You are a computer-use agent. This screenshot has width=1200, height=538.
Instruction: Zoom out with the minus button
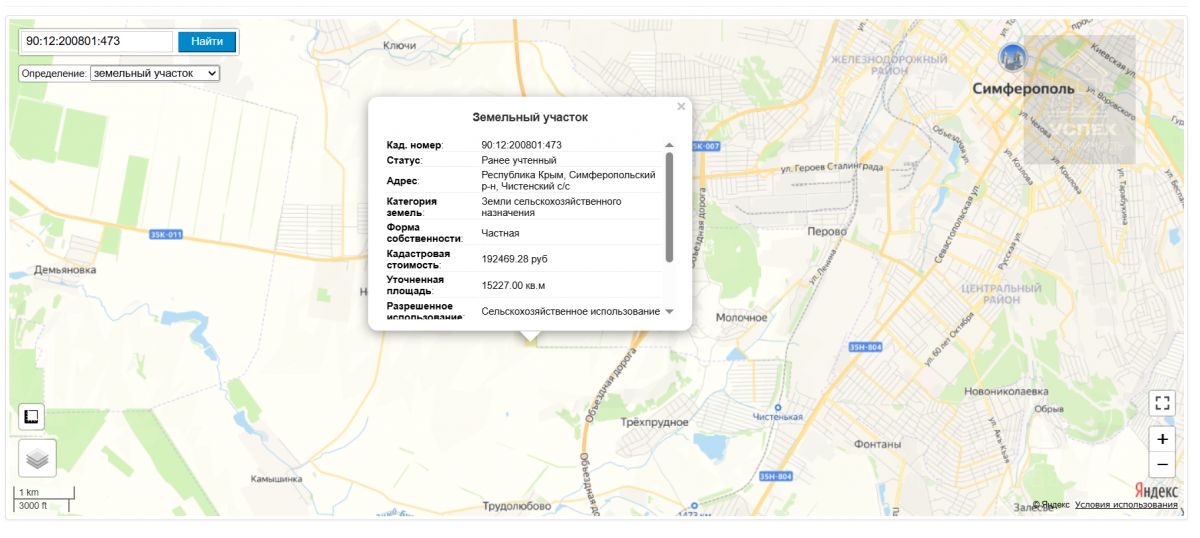pos(1162,465)
